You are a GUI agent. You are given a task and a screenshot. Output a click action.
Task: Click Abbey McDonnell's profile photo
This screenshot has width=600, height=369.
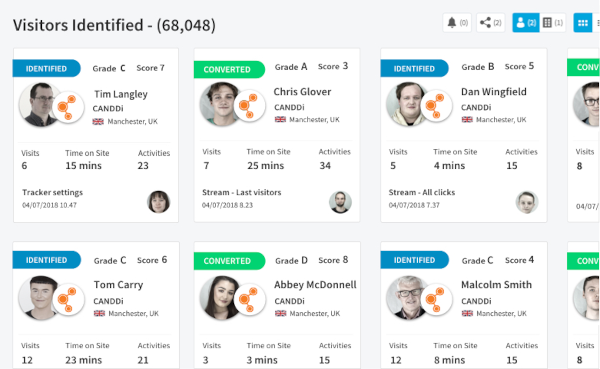click(219, 297)
